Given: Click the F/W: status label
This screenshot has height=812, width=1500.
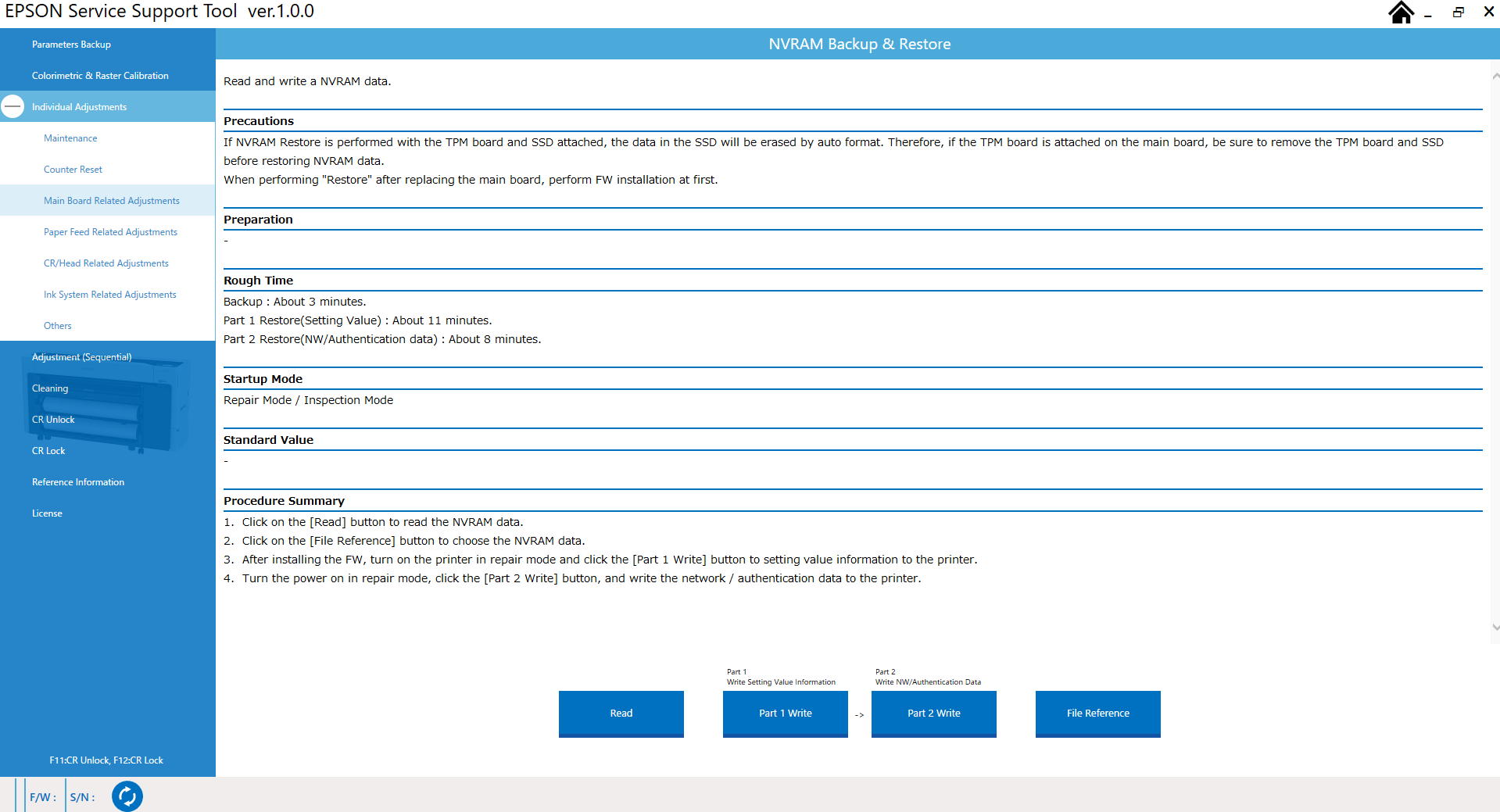Looking at the screenshot, I should 43,797.
